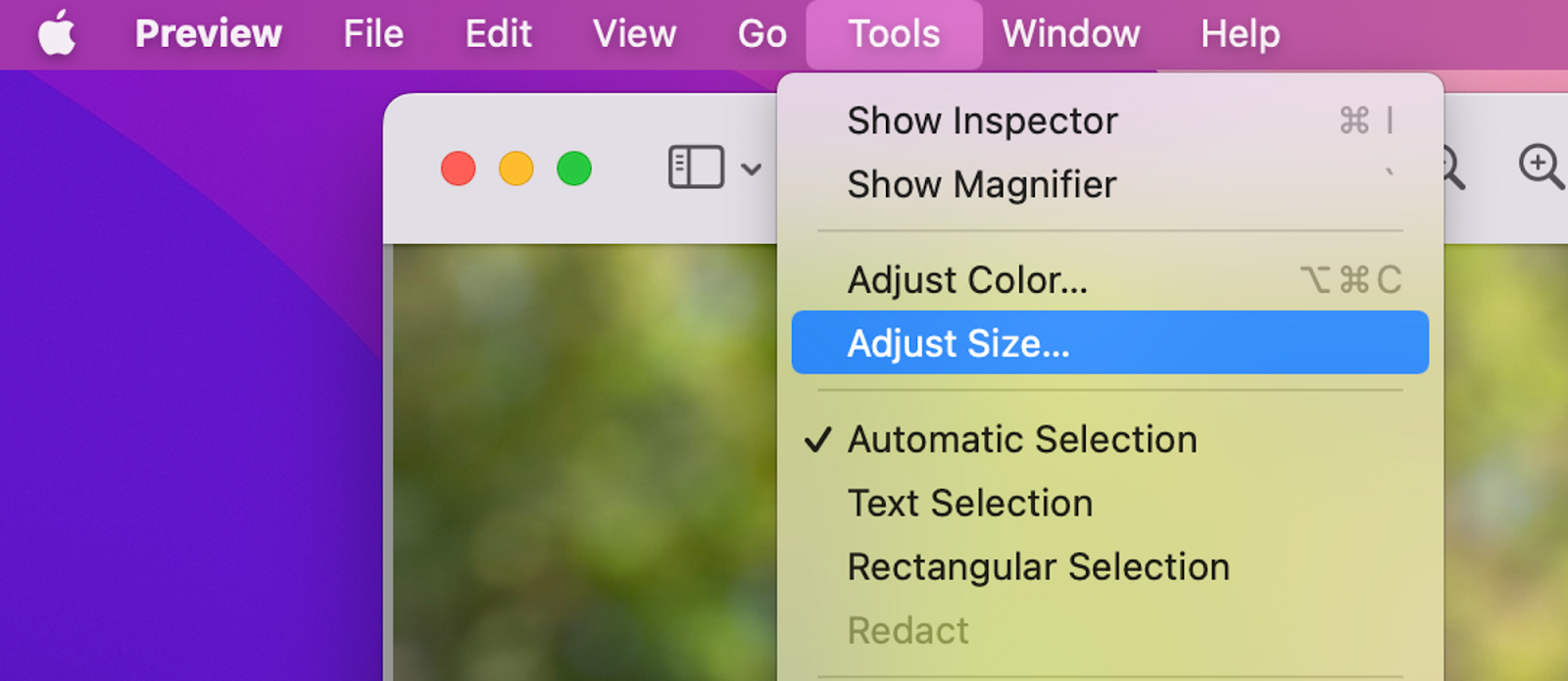Open the View menu in menu bar
This screenshot has width=1568, height=681.
click(x=634, y=34)
